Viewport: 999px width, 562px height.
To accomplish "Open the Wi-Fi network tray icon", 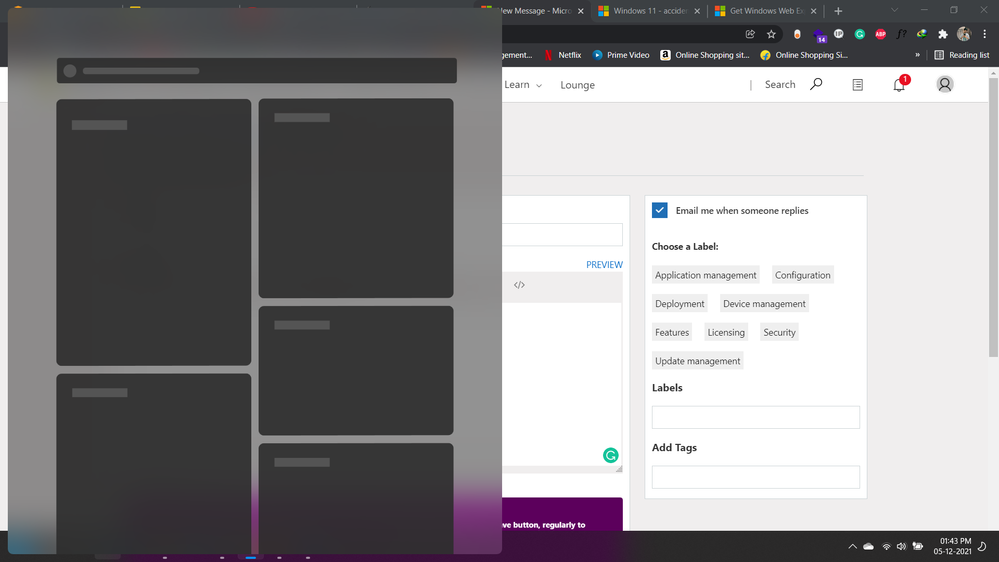I will pos(886,546).
